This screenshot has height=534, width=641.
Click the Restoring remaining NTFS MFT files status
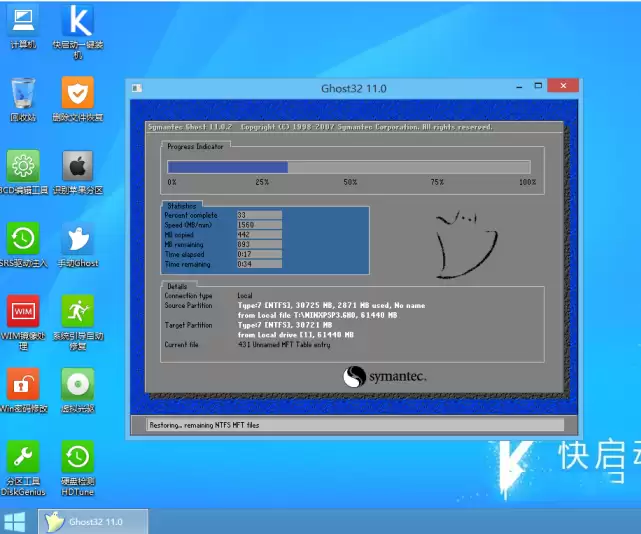204,425
